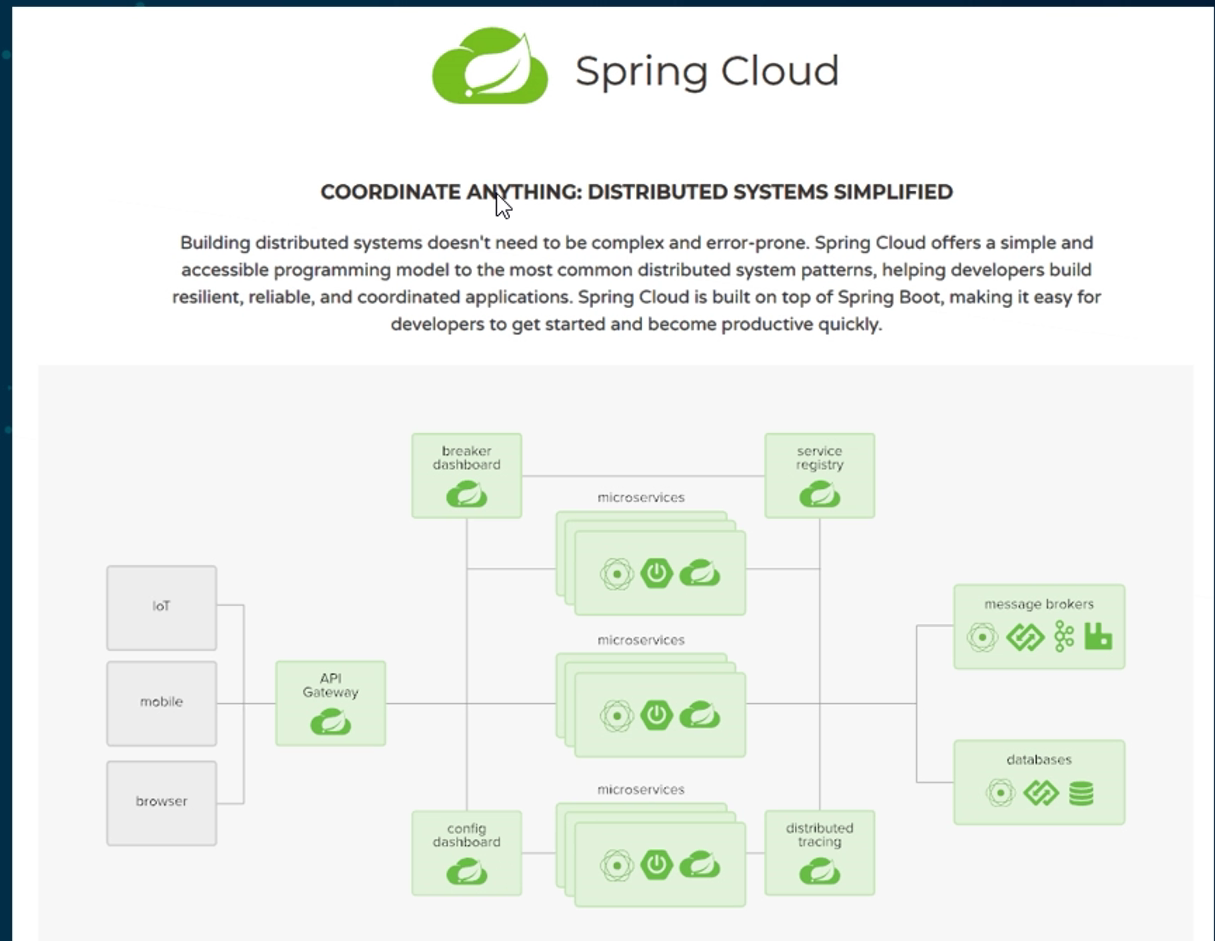
Task: Click power icon in top microservices box
Action: [x=656, y=575]
